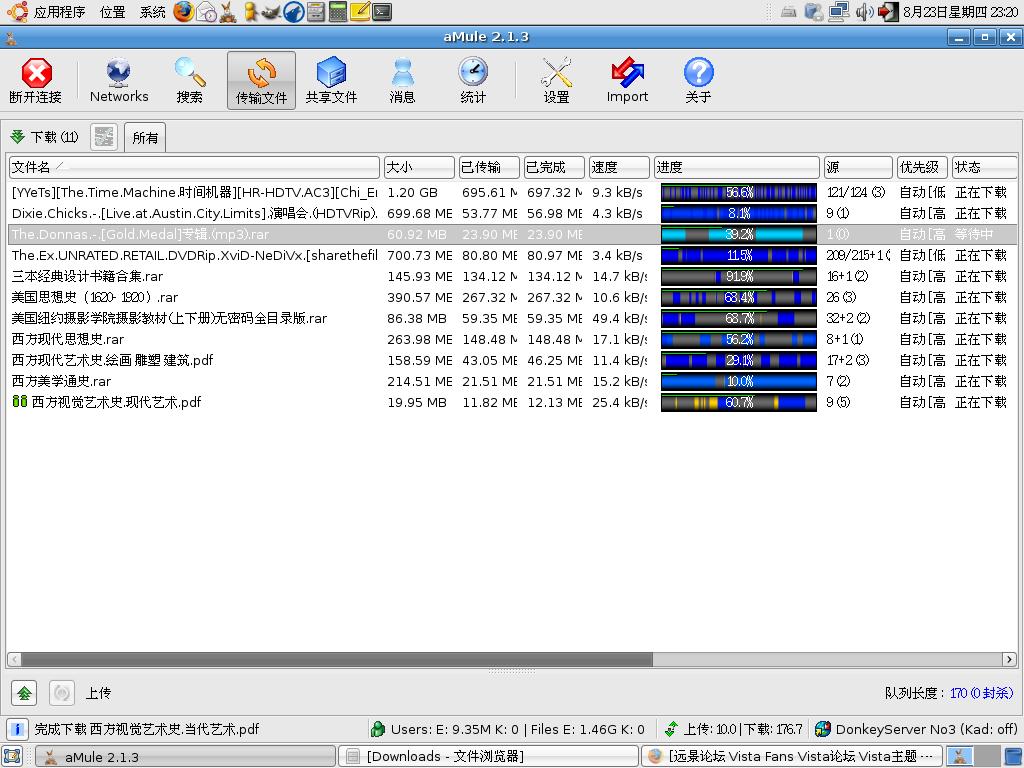
Task: Launch Firefox from the top panel
Action: point(184,11)
